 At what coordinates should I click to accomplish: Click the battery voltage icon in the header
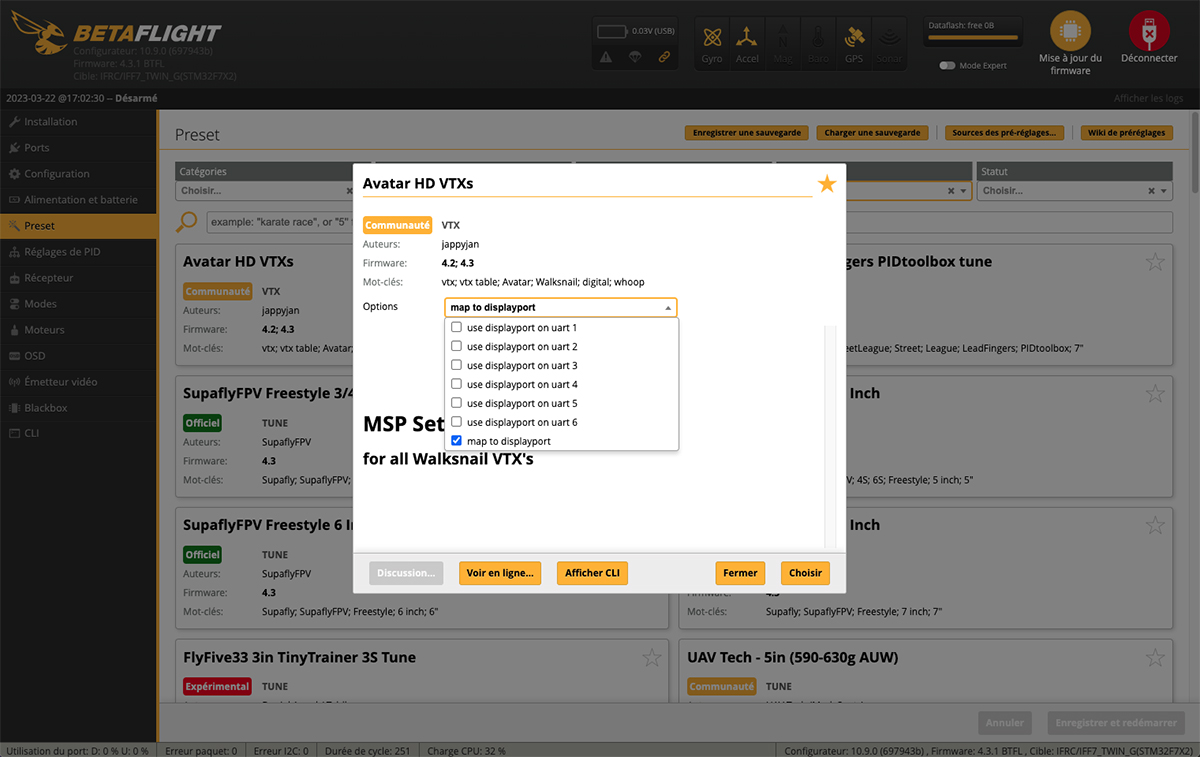coord(611,31)
